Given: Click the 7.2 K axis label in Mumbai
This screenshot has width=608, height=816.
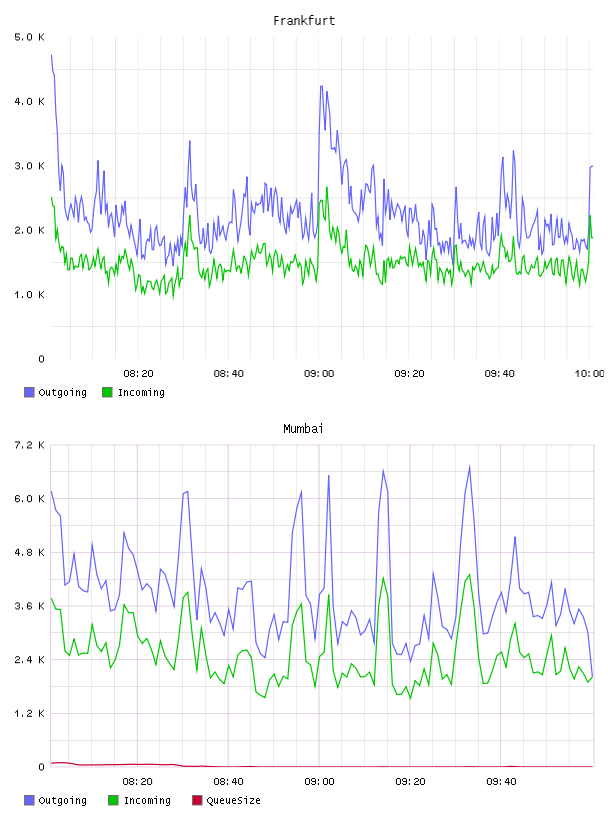Looking at the screenshot, I should pyautogui.click(x=30, y=445).
